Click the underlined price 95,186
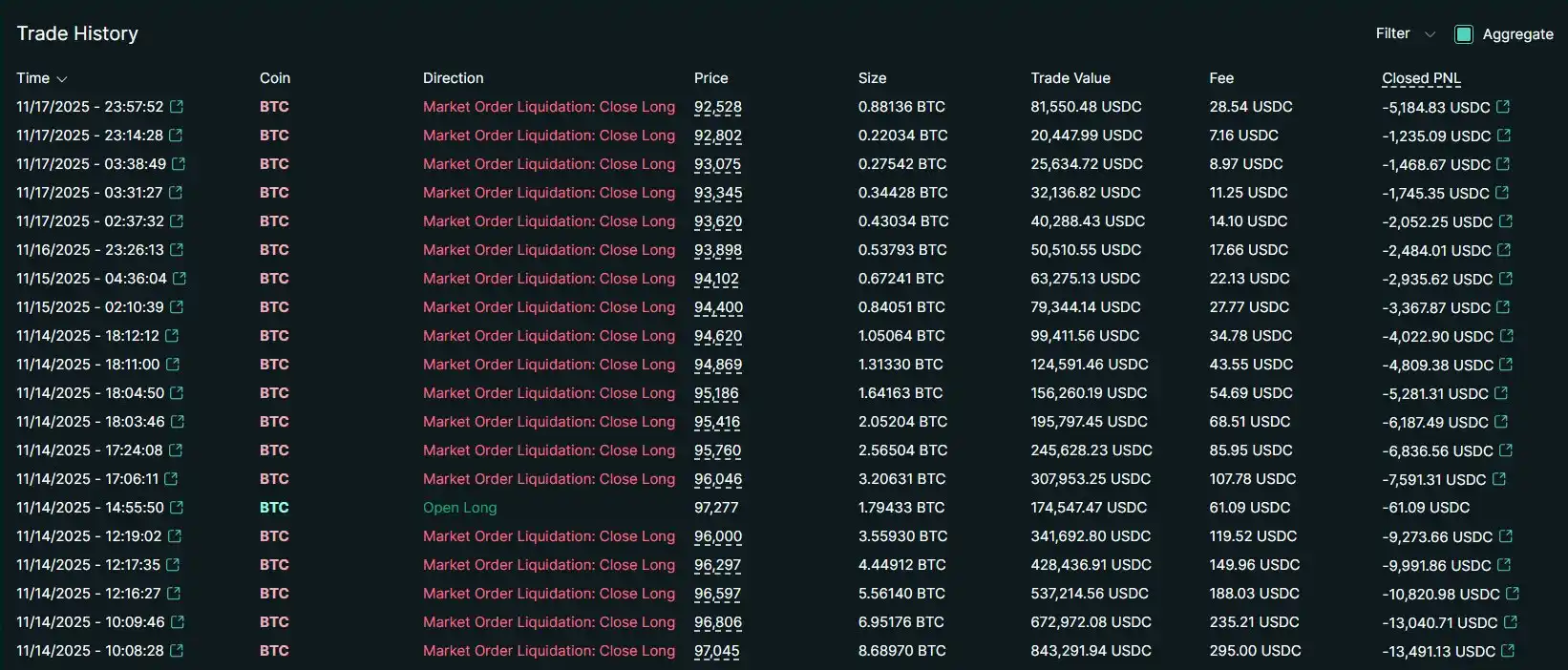The image size is (1568, 670). click(x=716, y=393)
